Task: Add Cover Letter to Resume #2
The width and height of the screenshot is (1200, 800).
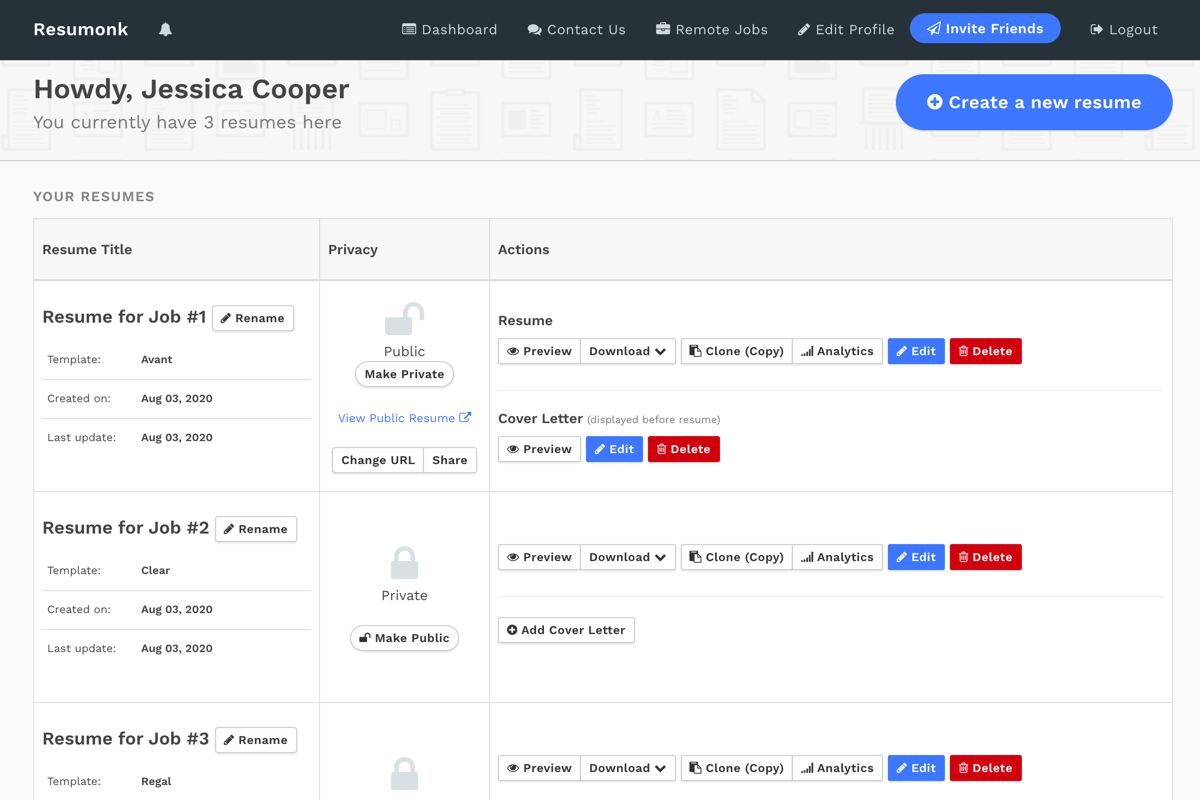Action: [x=566, y=630]
